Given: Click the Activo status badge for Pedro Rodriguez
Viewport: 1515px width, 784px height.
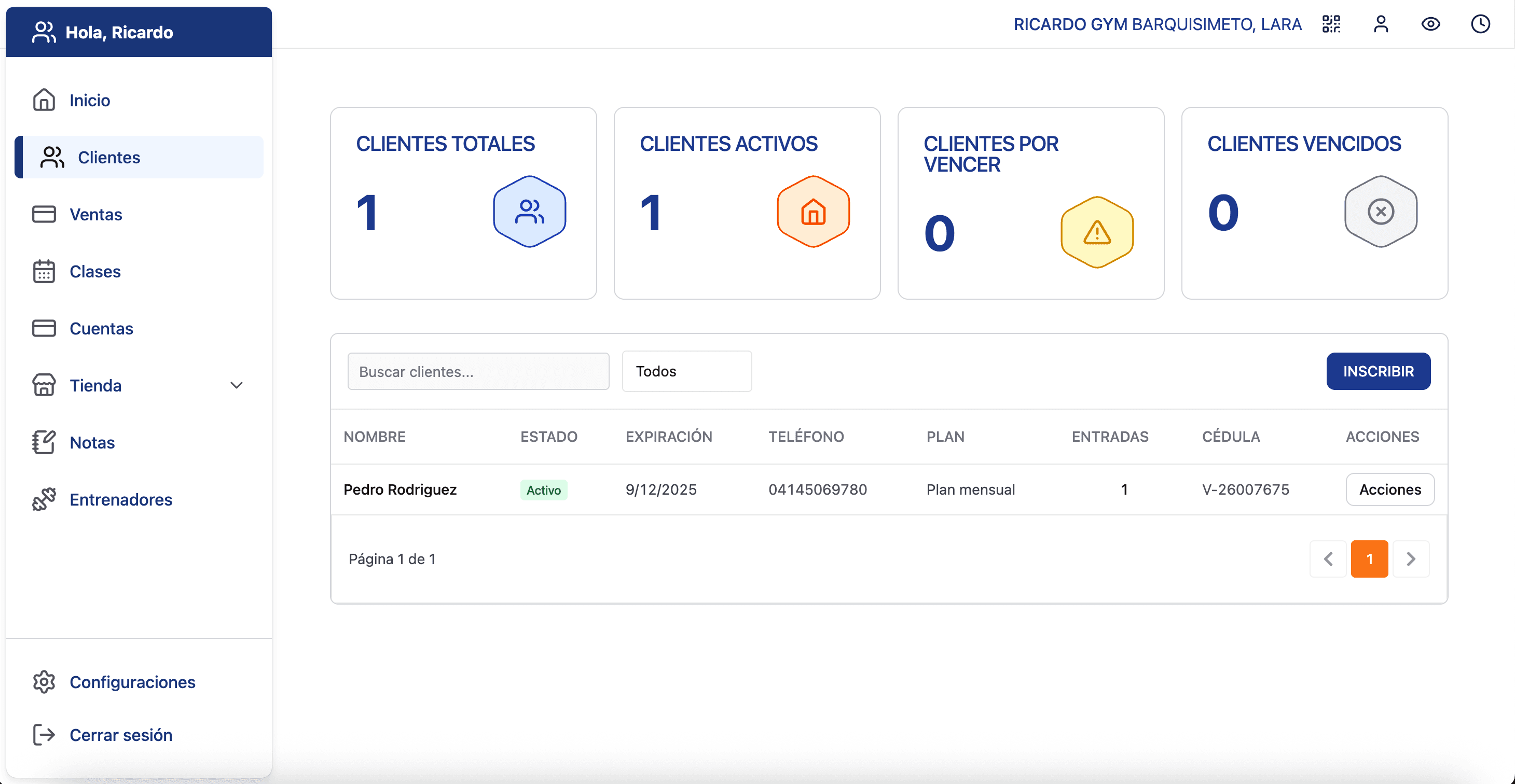Looking at the screenshot, I should pos(543,489).
